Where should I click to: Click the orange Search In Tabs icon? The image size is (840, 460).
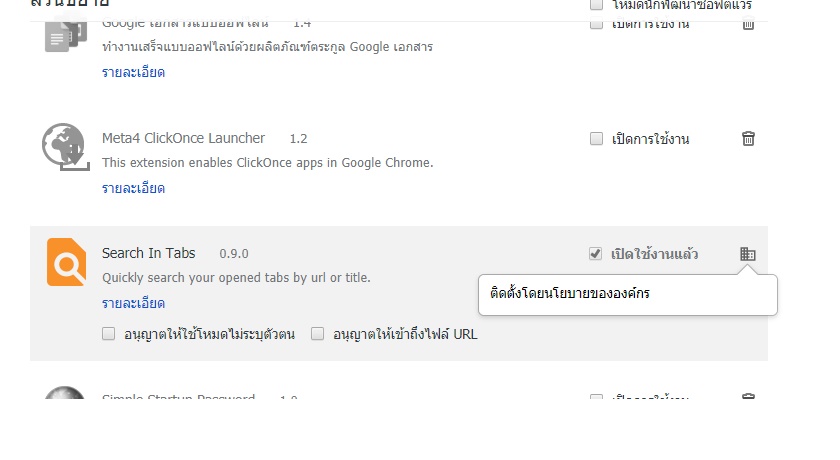click(x=66, y=262)
